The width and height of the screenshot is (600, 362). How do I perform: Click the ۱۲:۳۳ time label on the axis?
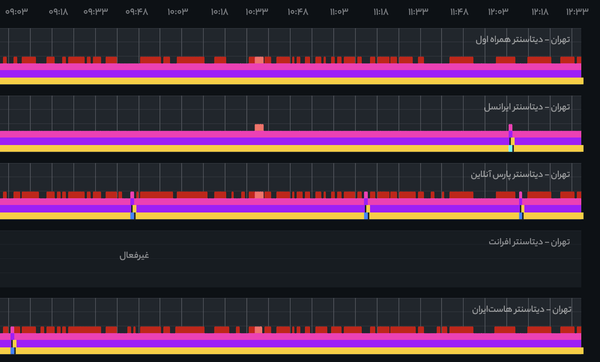(577, 12)
